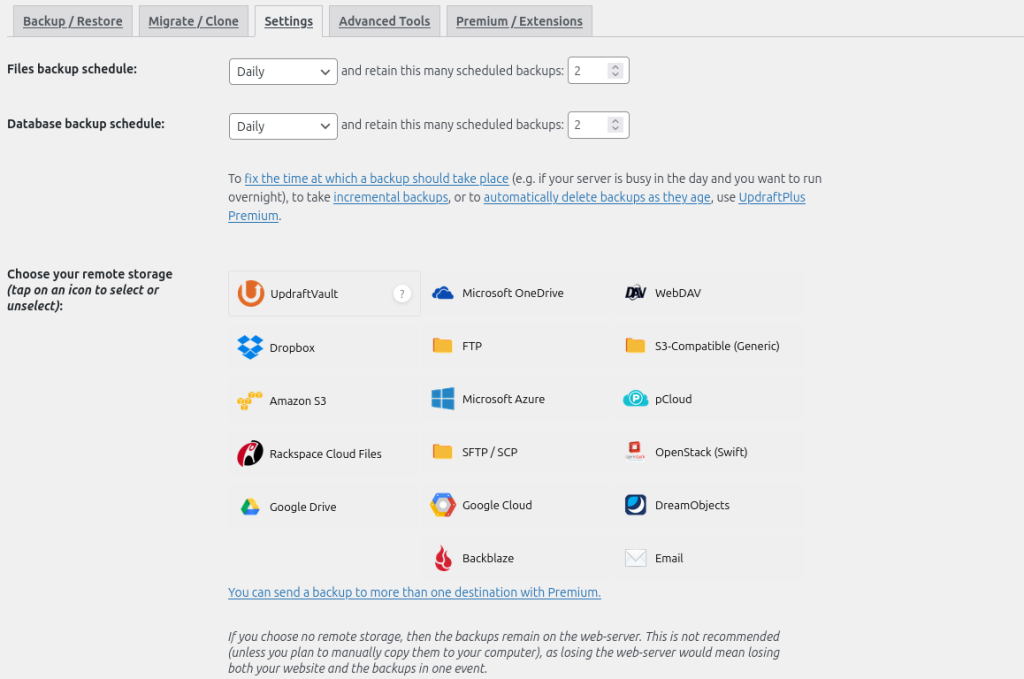Choose the pCloud storage icon
The height and width of the screenshot is (679, 1024).
click(636, 399)
